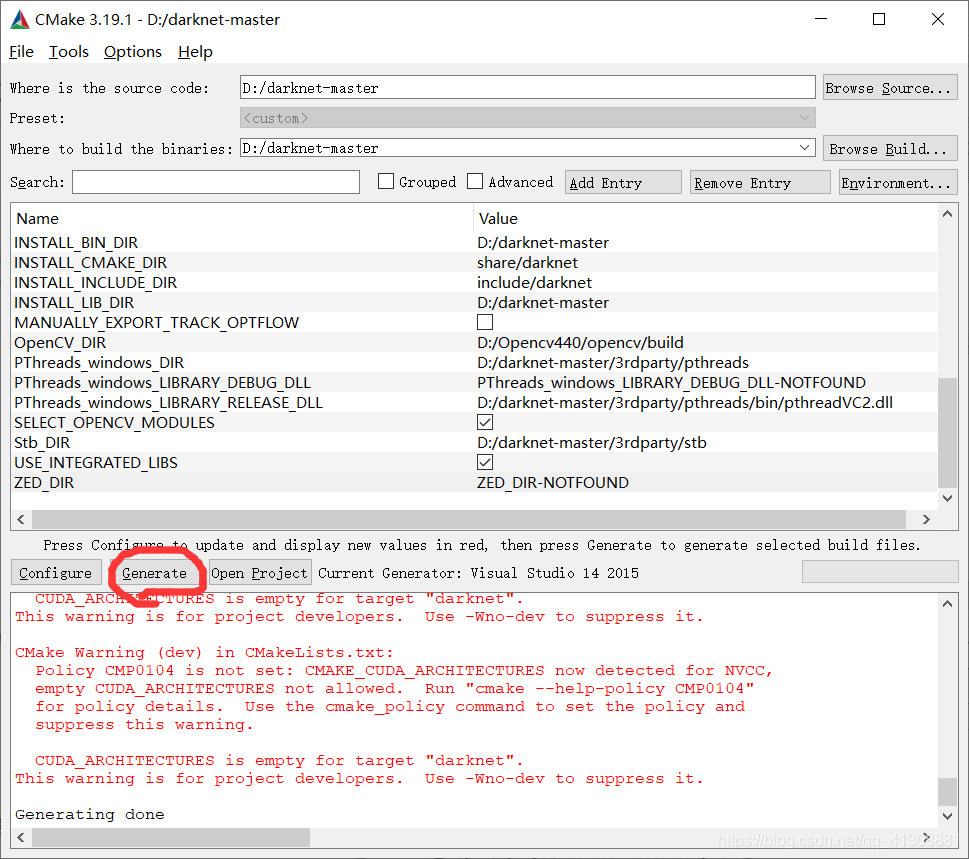Open the Tools menu

coord(69,52)
